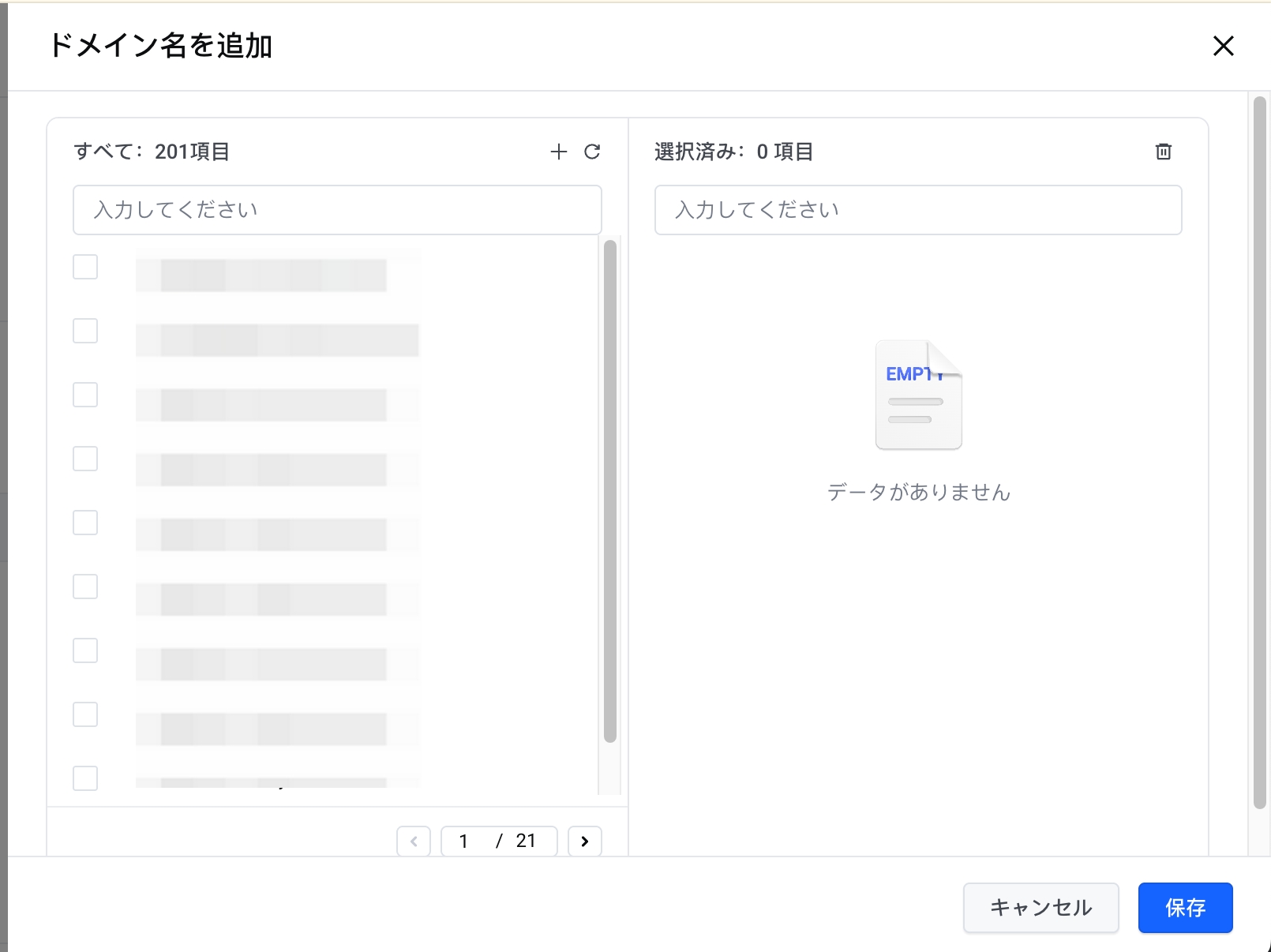Click the page number input box
Viewport: 1271px width, 952px height.
pos(466,841)
